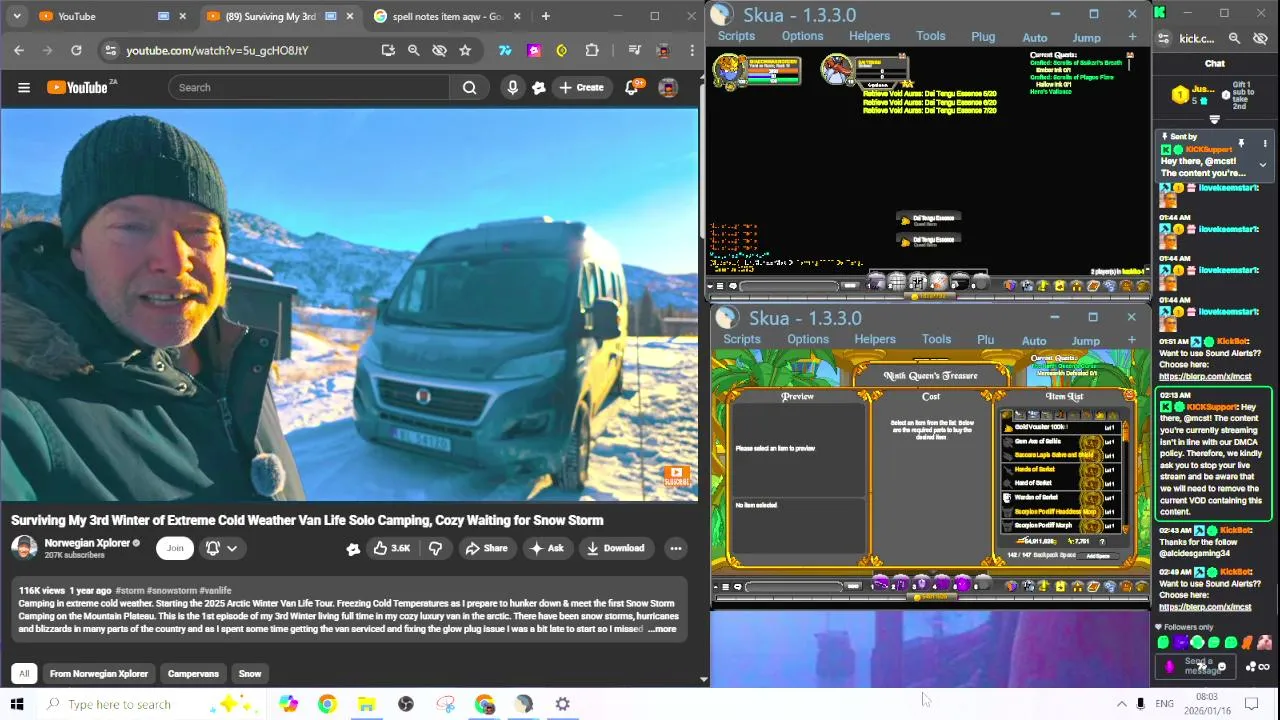Image resolution: width=1280 pixels, height=720 pixels.
Task: Open Scripts menu in bottom Skua window
Action: point(742,339)
